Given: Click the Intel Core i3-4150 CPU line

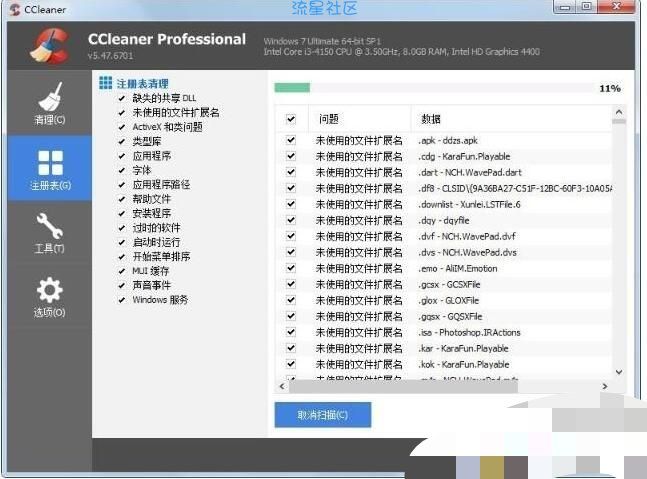Looking at the screenshot, I should [x=401, y=52].
